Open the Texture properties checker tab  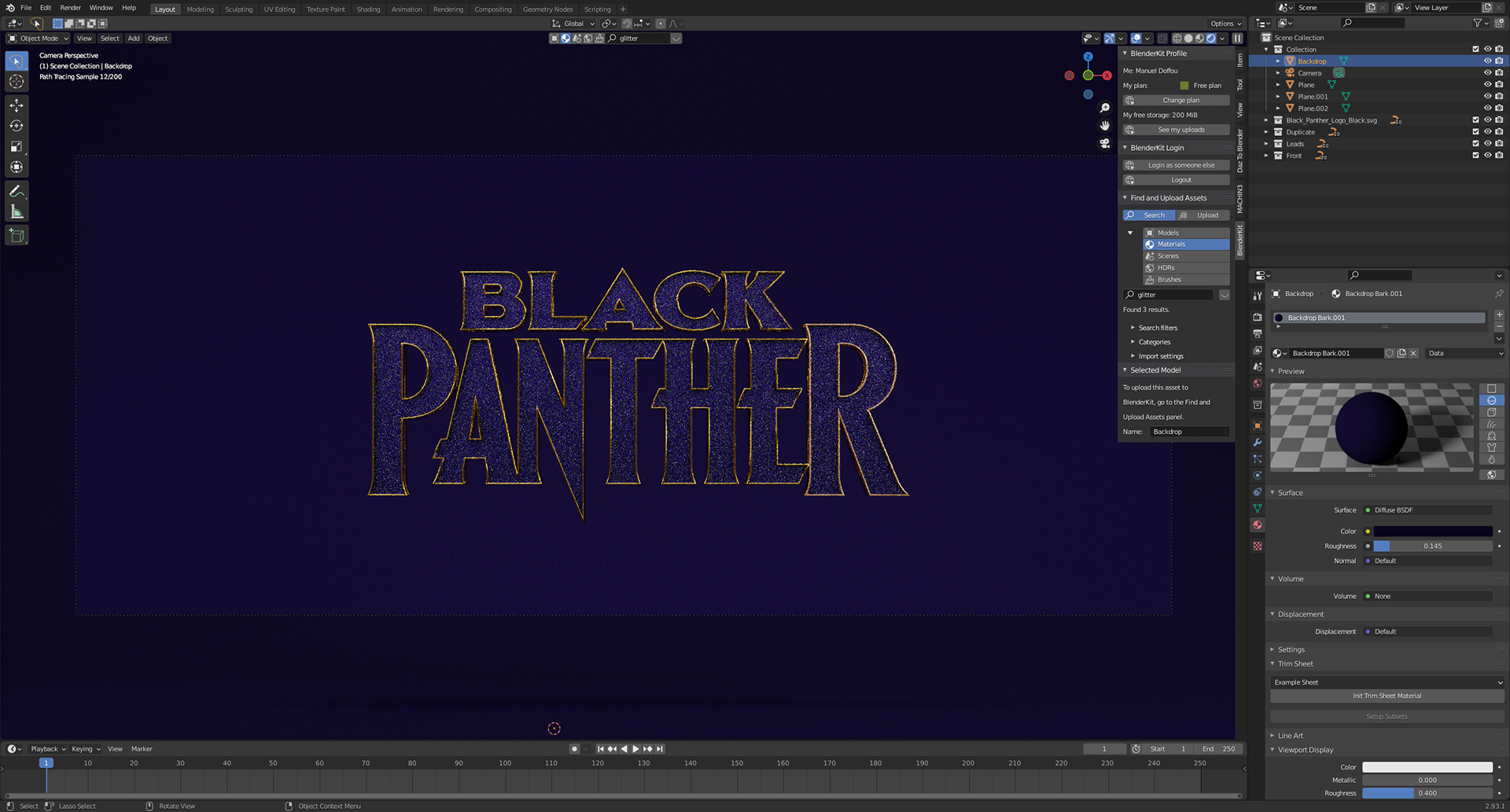tap(1258, 546)
